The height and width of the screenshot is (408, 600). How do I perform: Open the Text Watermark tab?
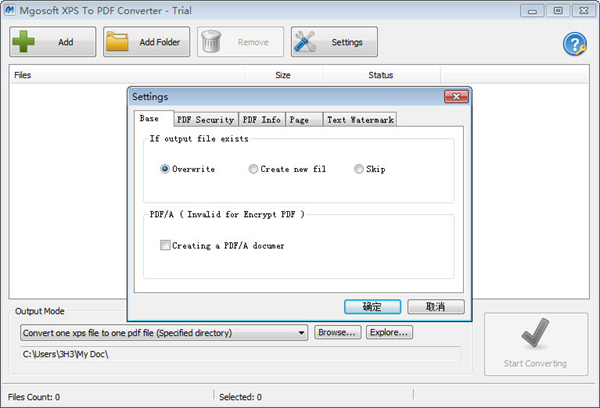click(360, 120)
